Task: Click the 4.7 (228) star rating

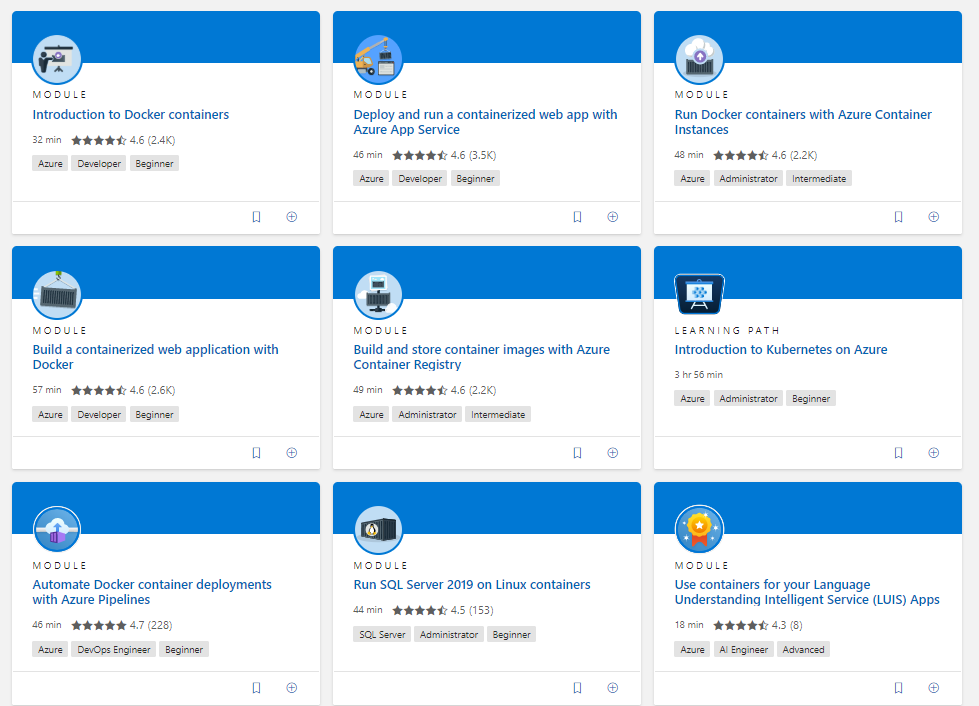Action: pyautogui.click(x=122, y=625)
